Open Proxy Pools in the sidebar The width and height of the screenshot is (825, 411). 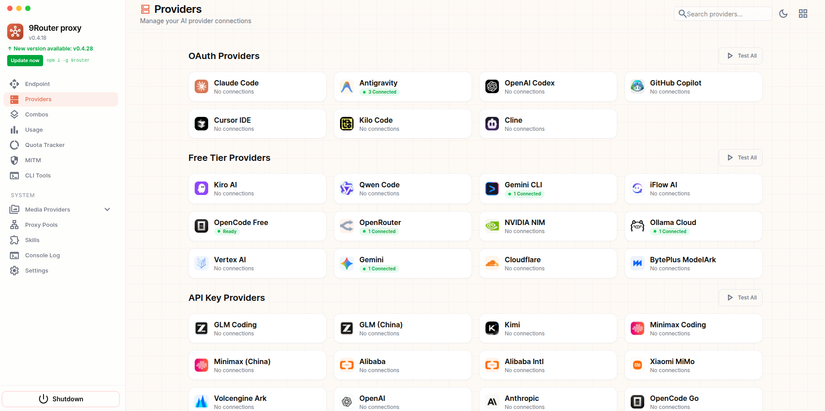tap(61, 225)
